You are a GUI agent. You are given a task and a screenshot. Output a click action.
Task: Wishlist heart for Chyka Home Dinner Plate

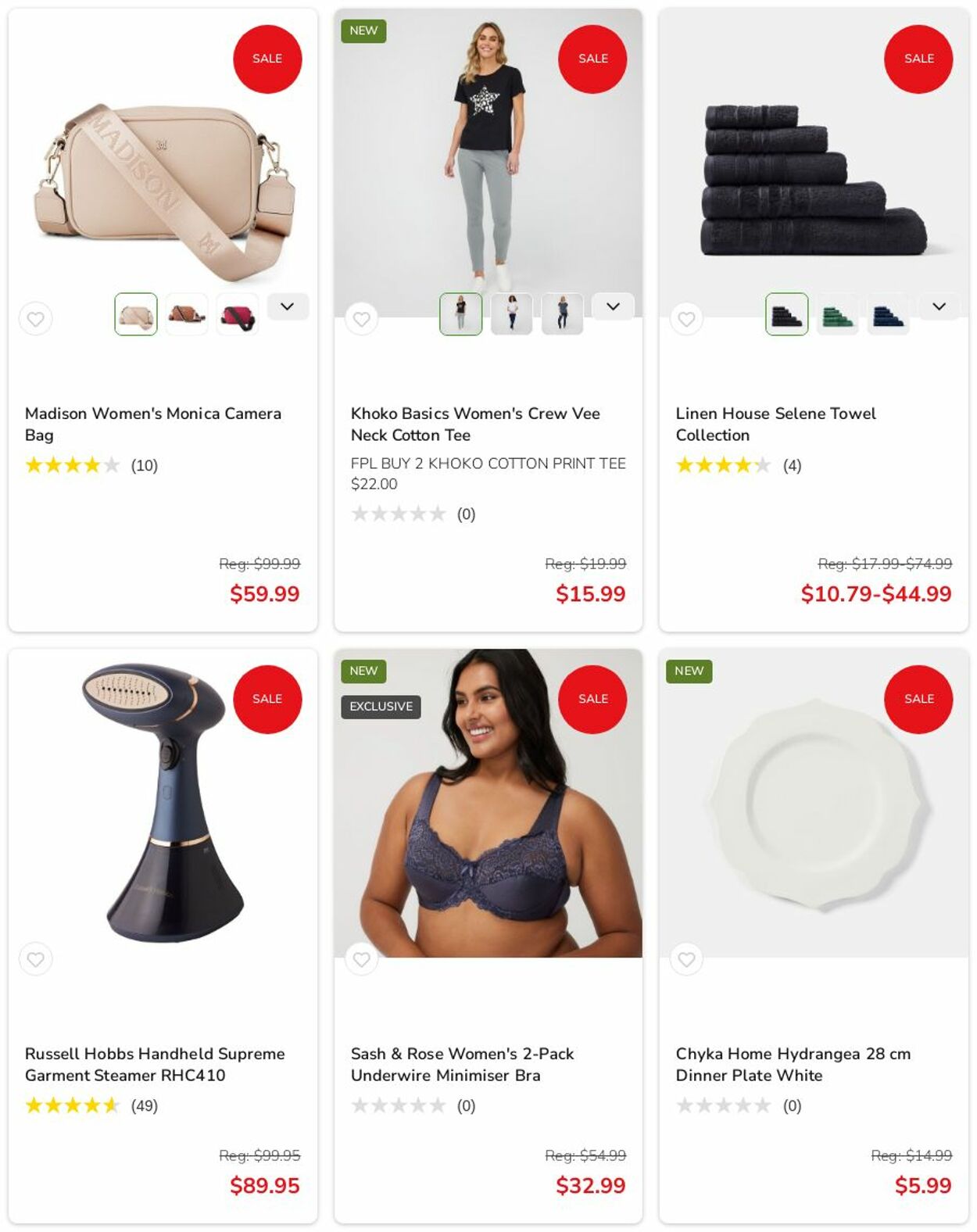pyautogui.click(x=686, y=959)
